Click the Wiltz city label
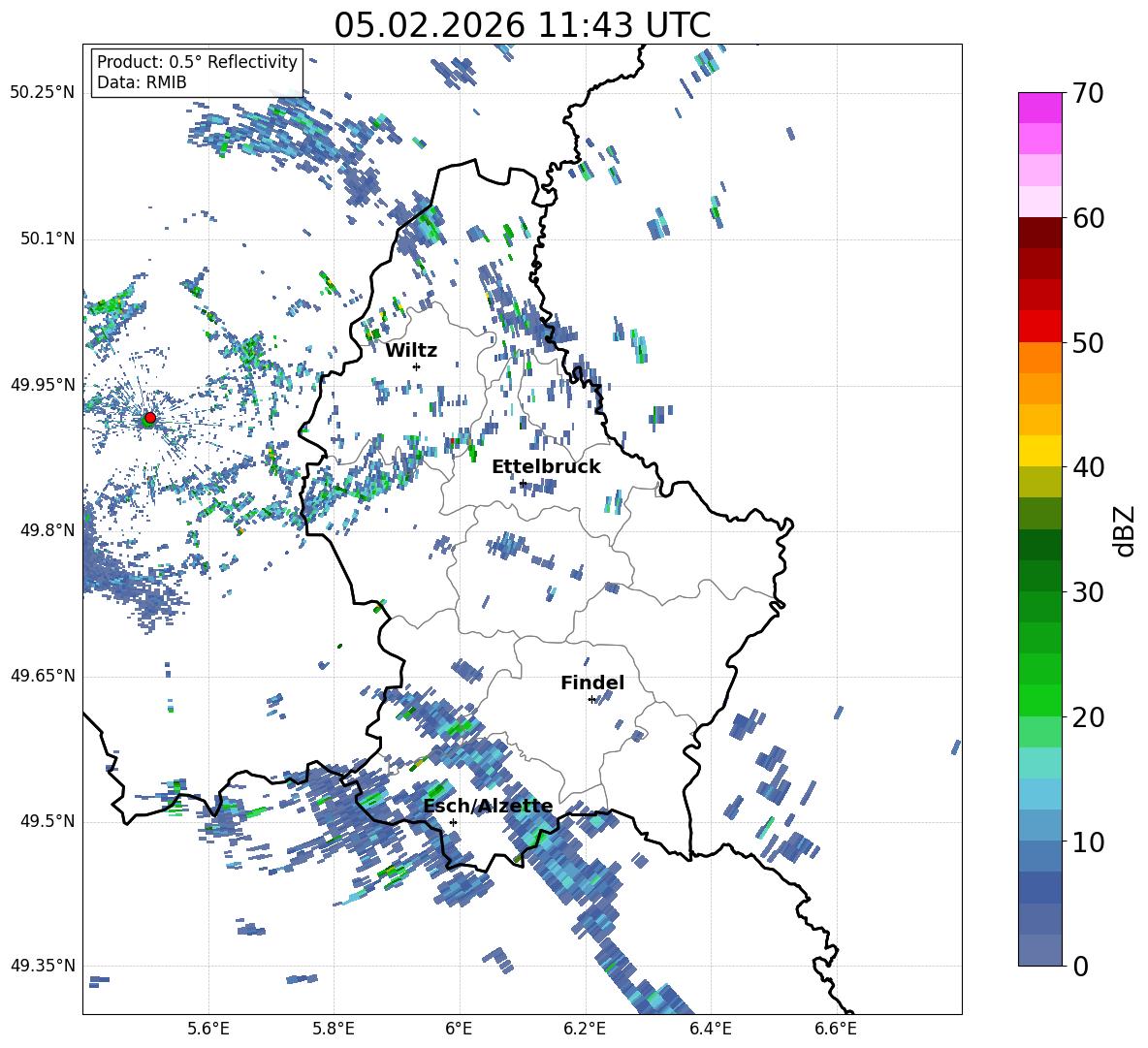This screenshot has height=1048, width=1148. [x=411, y=351]
